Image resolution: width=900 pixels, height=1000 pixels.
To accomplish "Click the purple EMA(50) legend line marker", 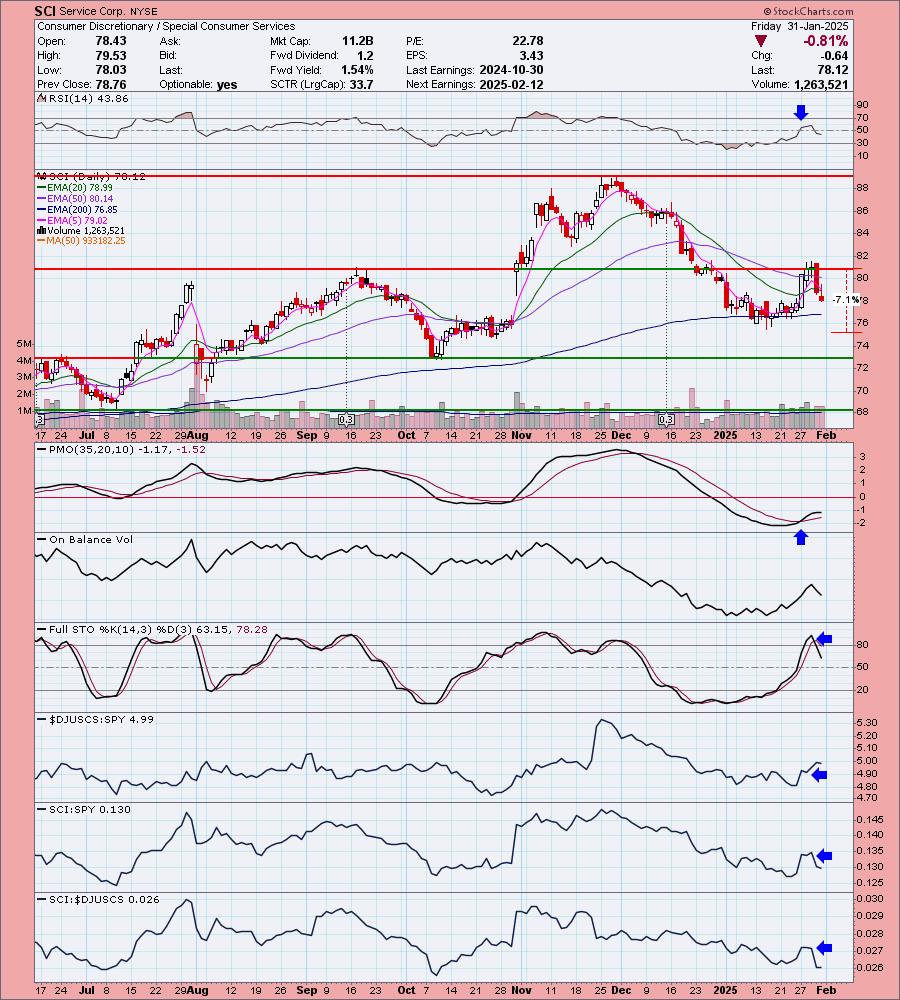I will tap(41, 198).
